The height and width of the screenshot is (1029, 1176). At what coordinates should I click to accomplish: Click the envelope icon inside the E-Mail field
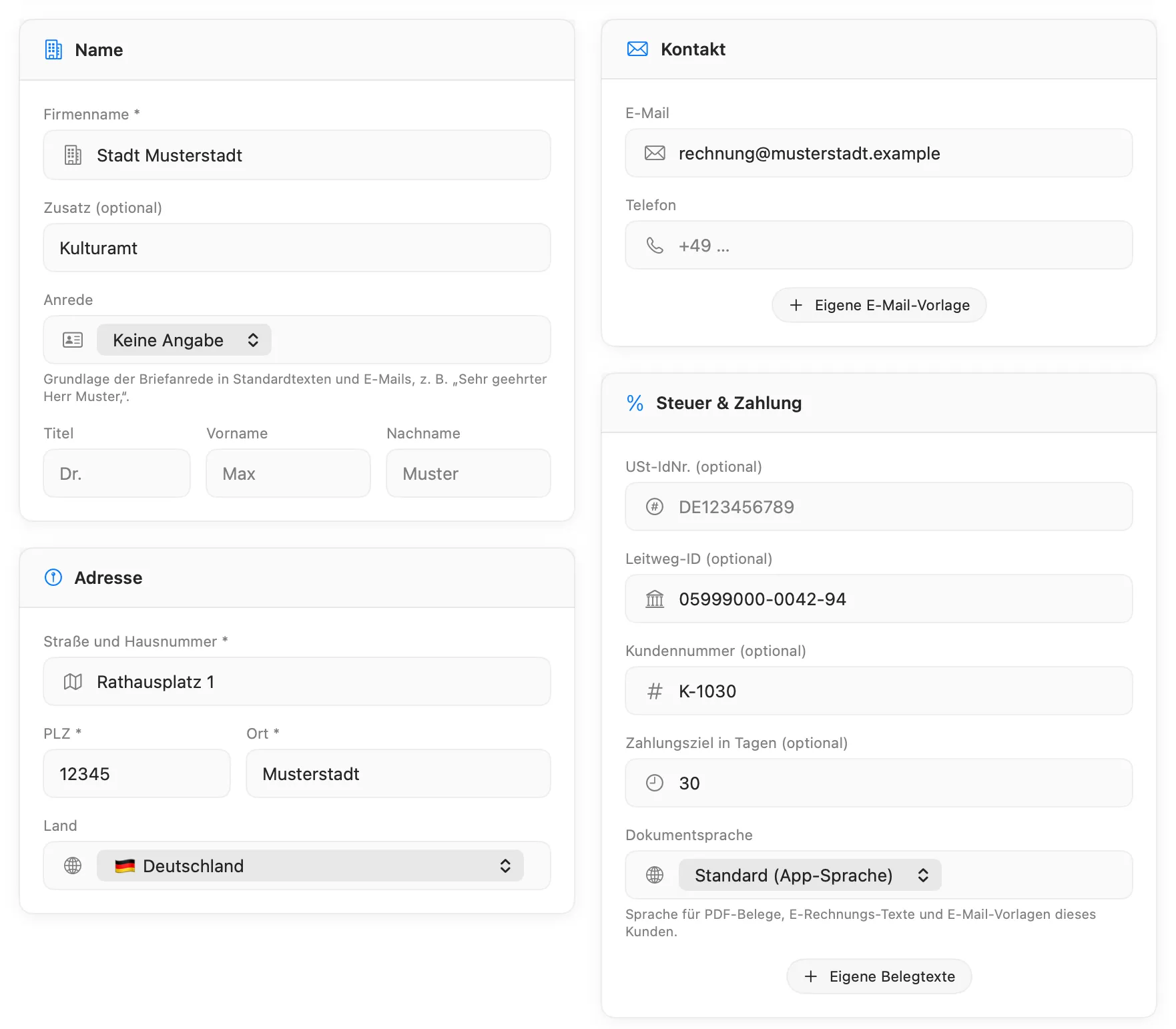[655, 153]
